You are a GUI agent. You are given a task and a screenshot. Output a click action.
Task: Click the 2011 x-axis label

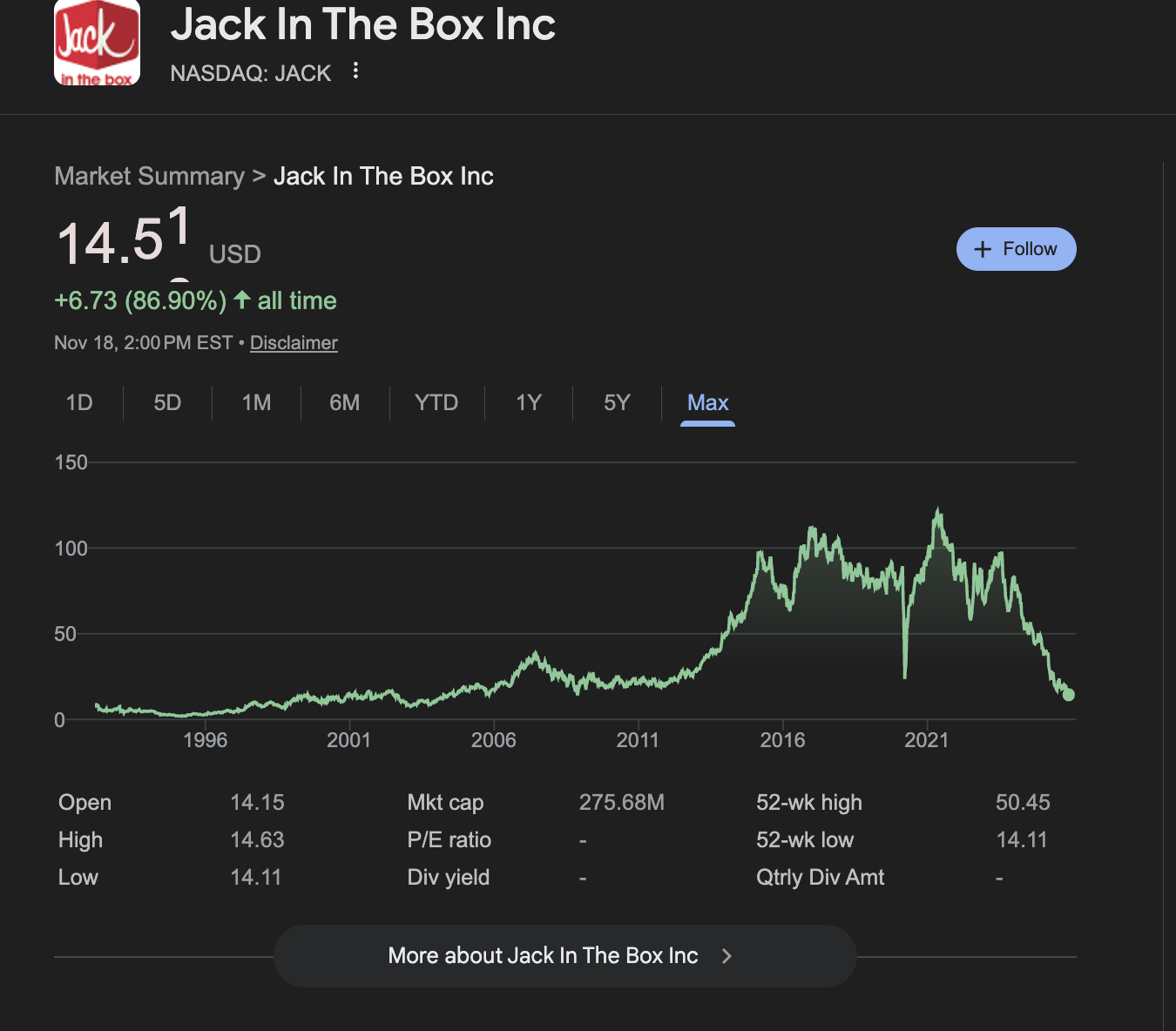pos(639,740)
